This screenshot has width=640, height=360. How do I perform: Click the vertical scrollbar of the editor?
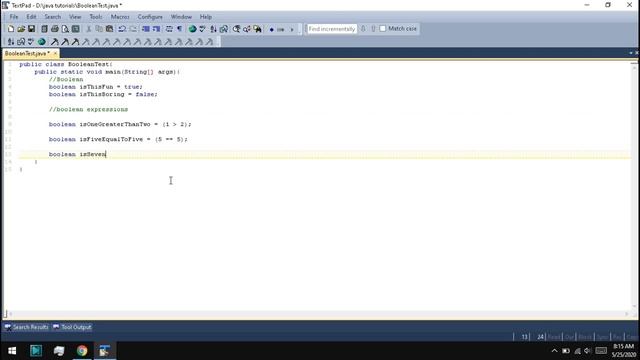(x=634, y=186)
